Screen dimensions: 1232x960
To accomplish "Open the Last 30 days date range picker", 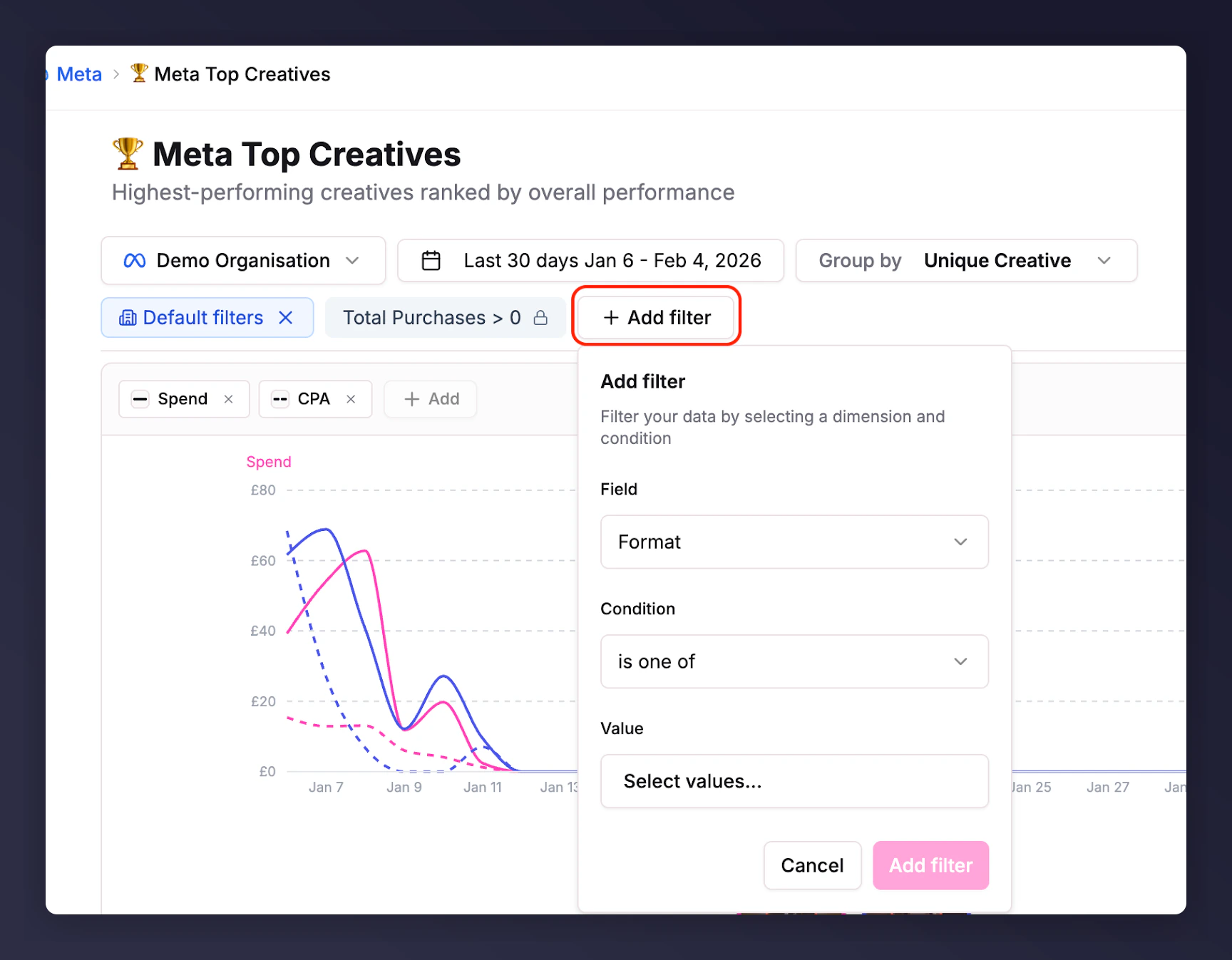I will [x=590, y=261].
